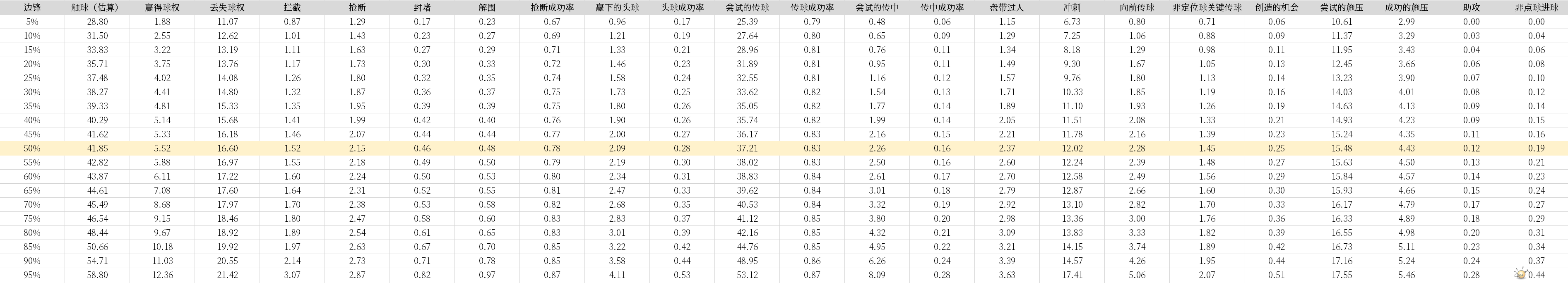Image resolution: width=1568 pixels, height=283 pixels.
Task: Click the 5% percentile row label
Action: tap(32, 22)
